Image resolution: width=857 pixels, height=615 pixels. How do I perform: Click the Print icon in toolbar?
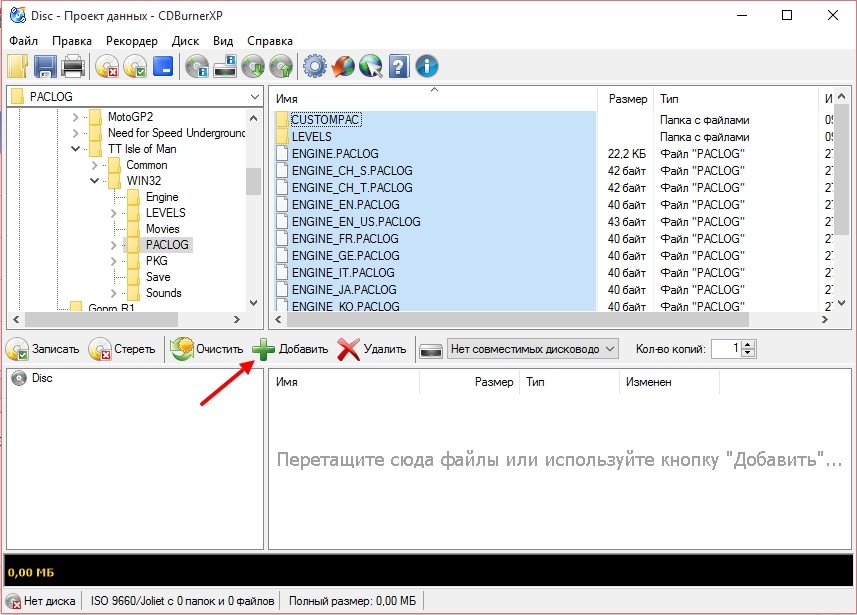click(x=73, y=67)
